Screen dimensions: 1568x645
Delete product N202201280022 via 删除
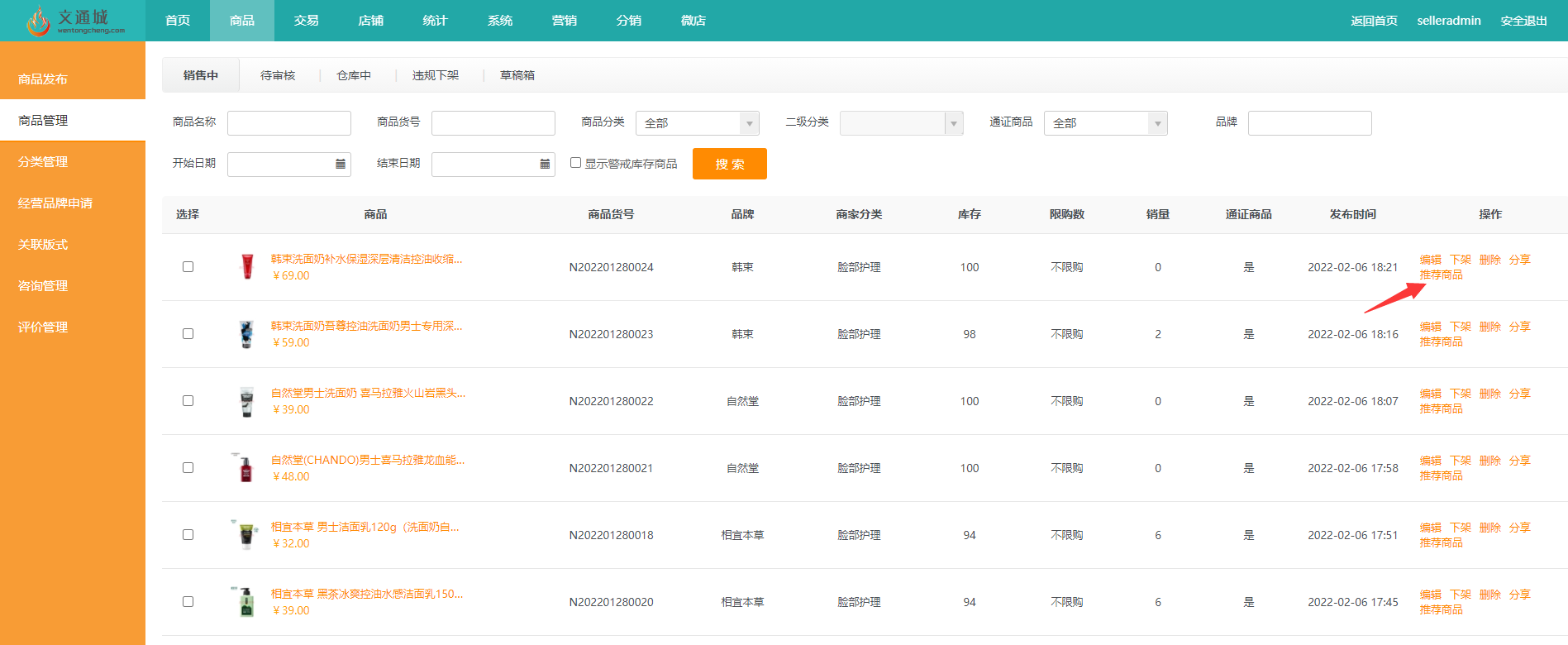click(x=1490, y=394)
